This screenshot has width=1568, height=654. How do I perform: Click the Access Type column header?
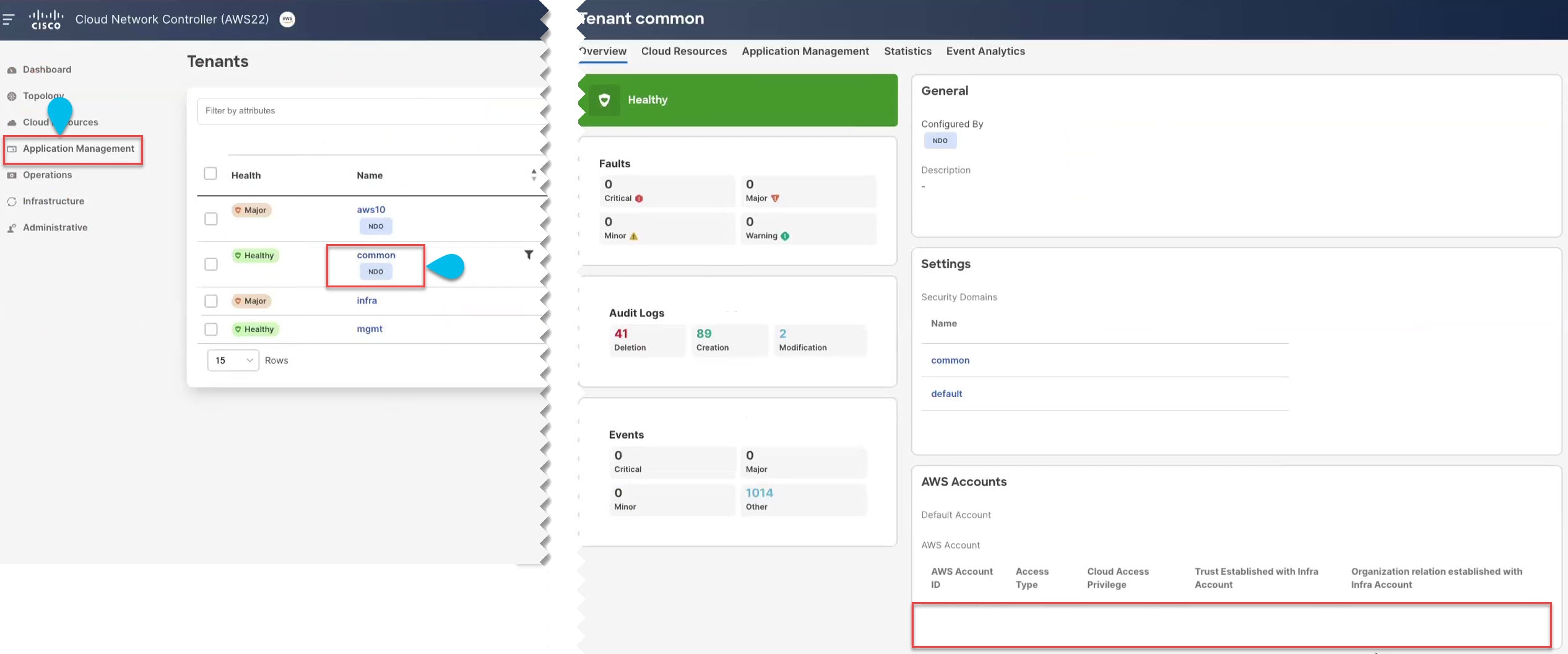(1032, 578)
